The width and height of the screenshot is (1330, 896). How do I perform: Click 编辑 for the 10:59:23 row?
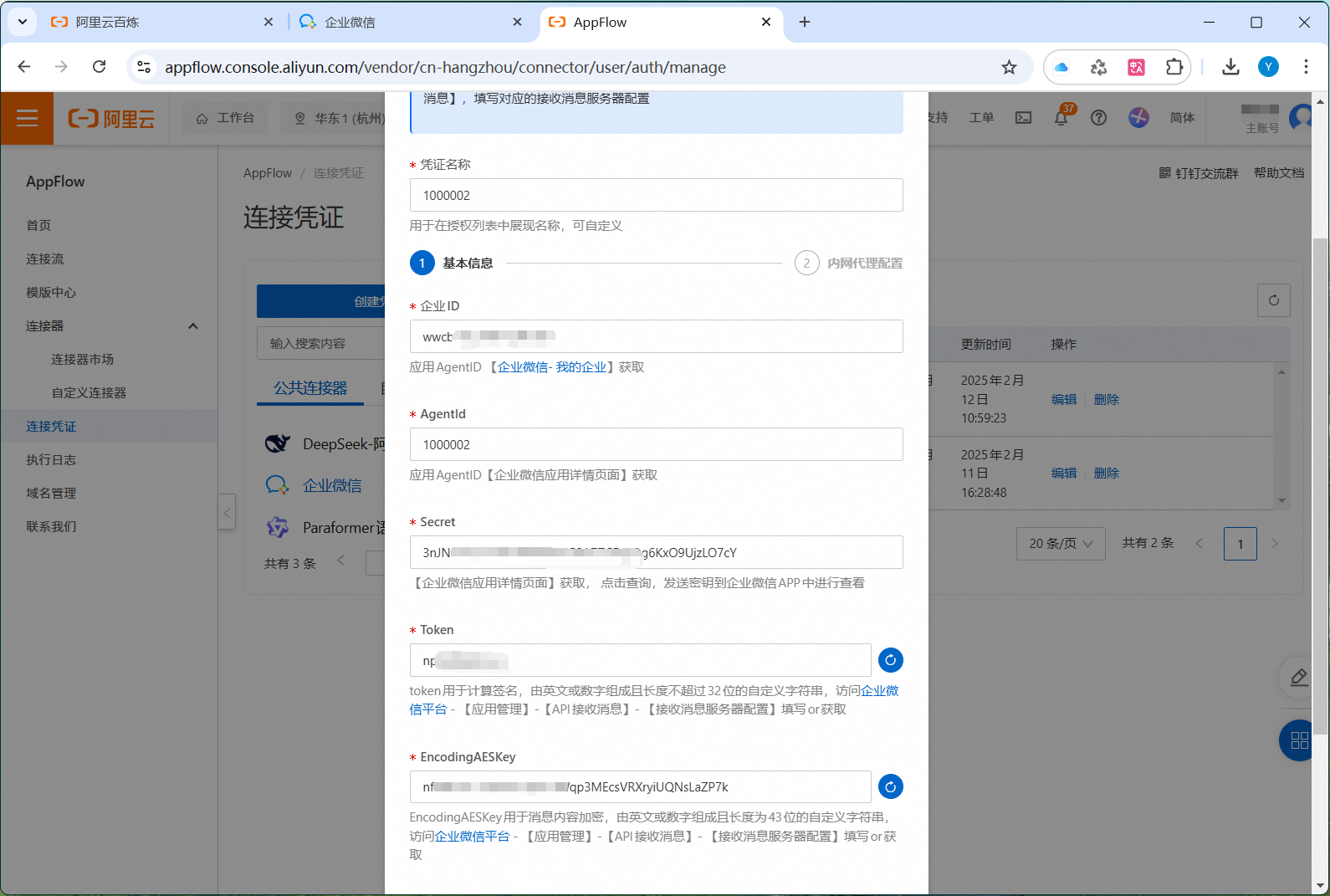(x=1064, y=399)
